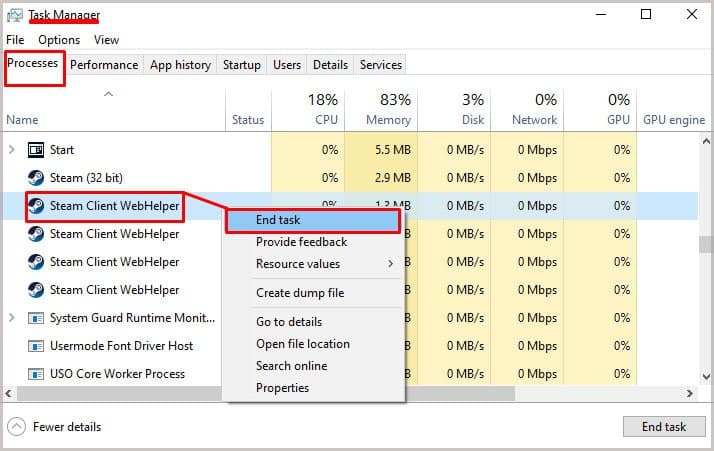Viewport: 714px width, 451px height.
Task: Sort by the CPU column header
Action: pos(308,111)
